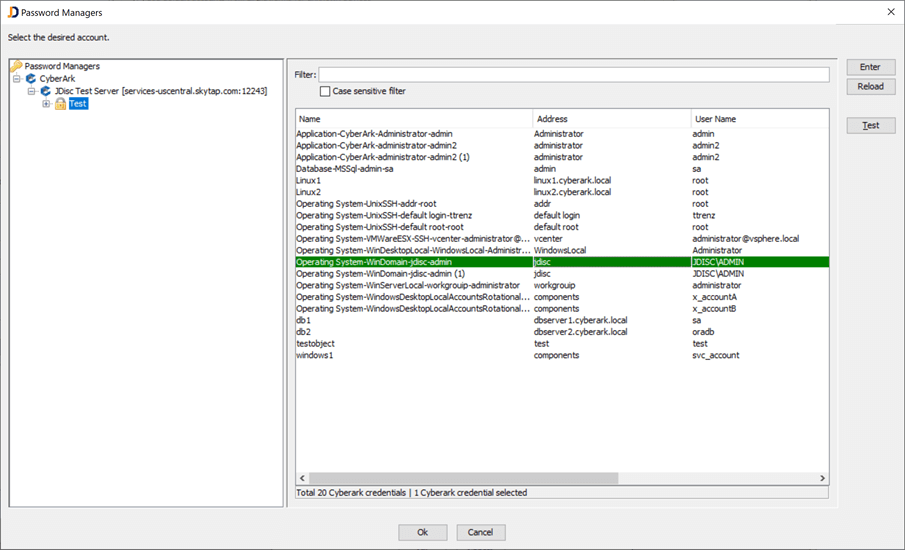Sort by the Address column header
The height and width of the screenshot is (550, 905).
611,119
